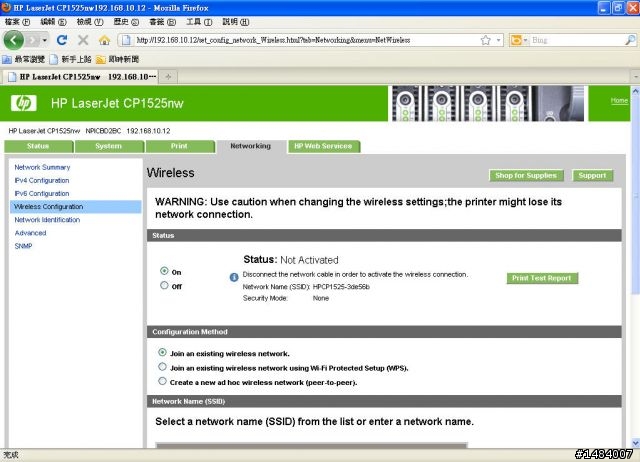Open the IPv6 Configuration link
This screenshot has width=640, height=462.
42,193
